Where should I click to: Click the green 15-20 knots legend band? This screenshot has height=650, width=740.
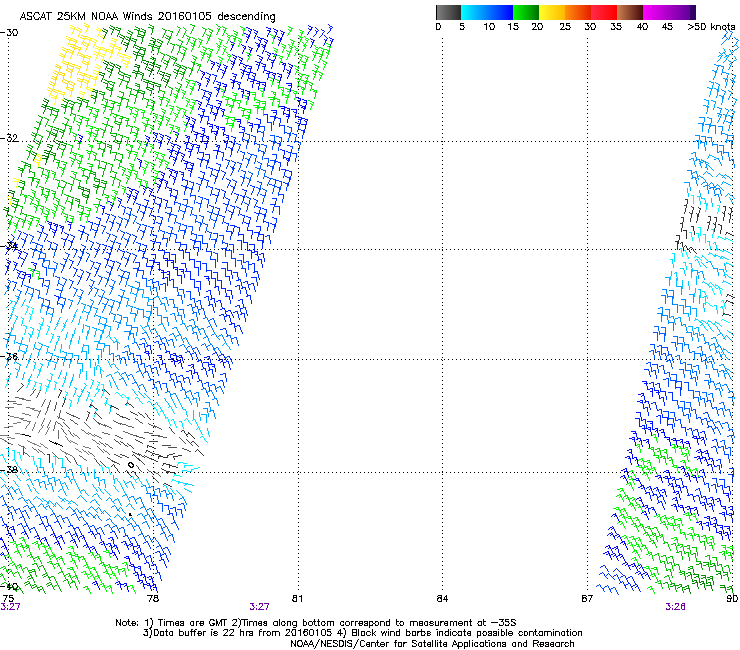point(526,12)
